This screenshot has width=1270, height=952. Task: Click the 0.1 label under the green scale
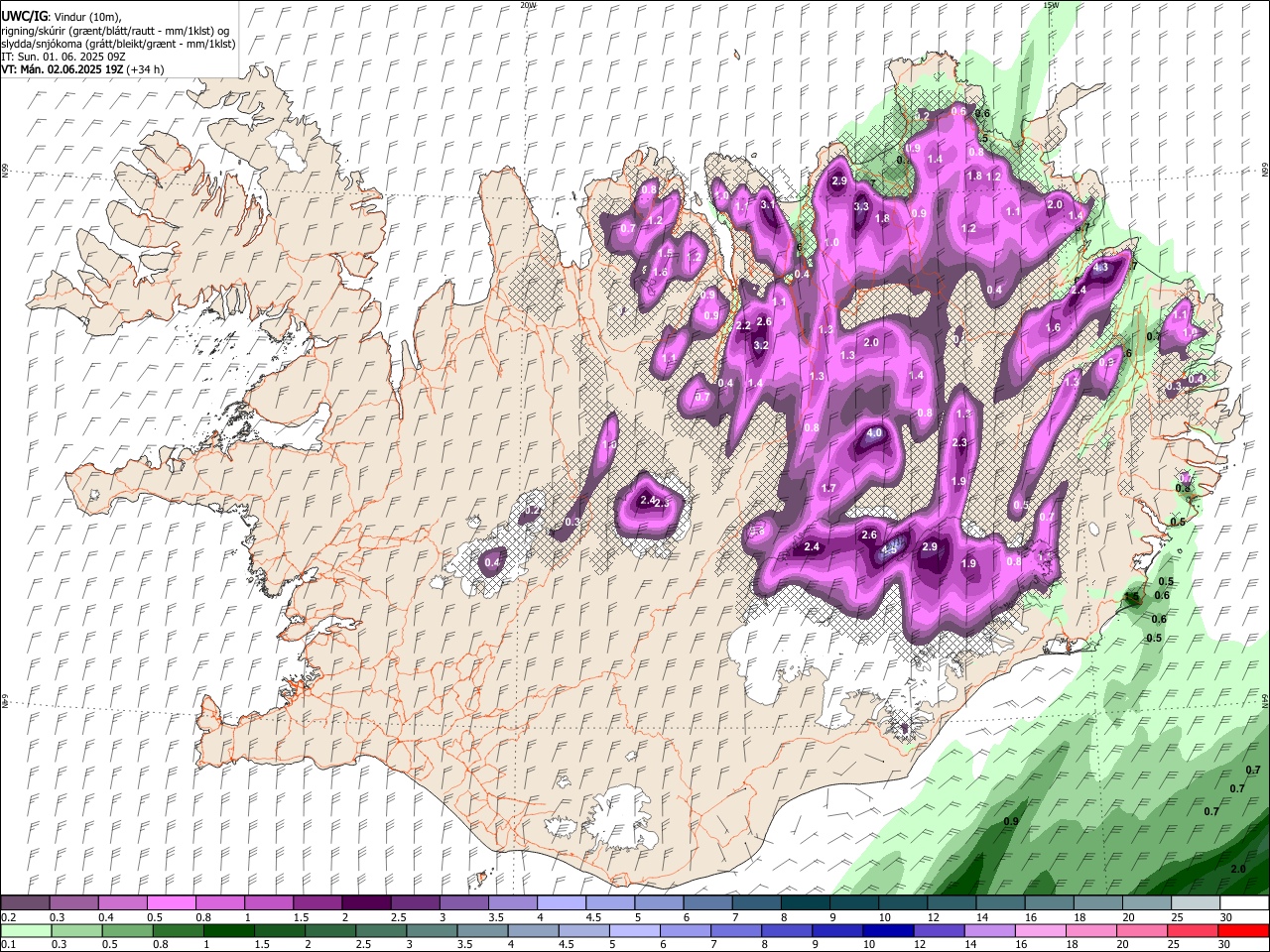pos(8,945)
